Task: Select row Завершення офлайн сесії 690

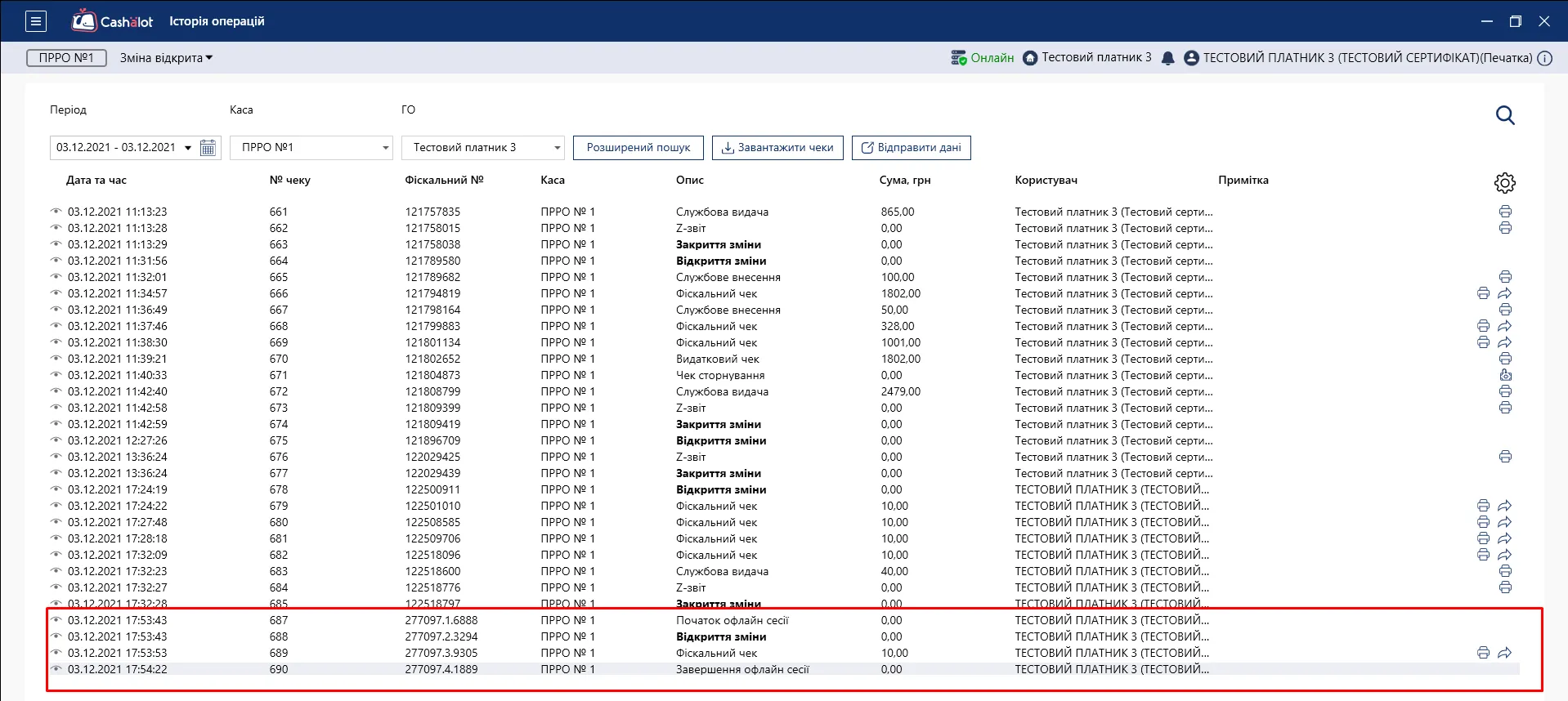Action: [784, 669]
